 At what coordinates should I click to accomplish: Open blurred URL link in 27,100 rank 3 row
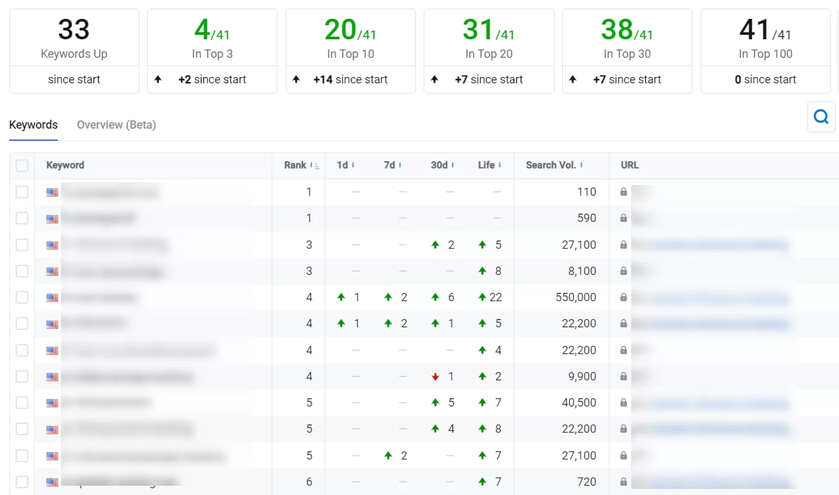[x=710, y=245]
